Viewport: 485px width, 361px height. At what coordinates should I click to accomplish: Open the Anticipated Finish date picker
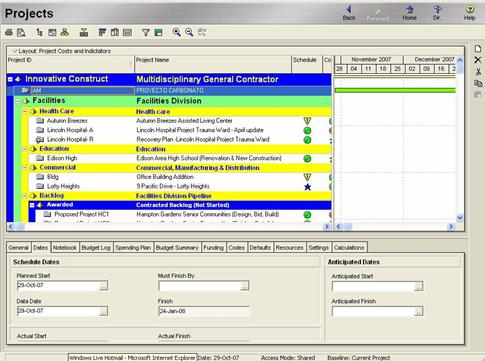(419, 312)
